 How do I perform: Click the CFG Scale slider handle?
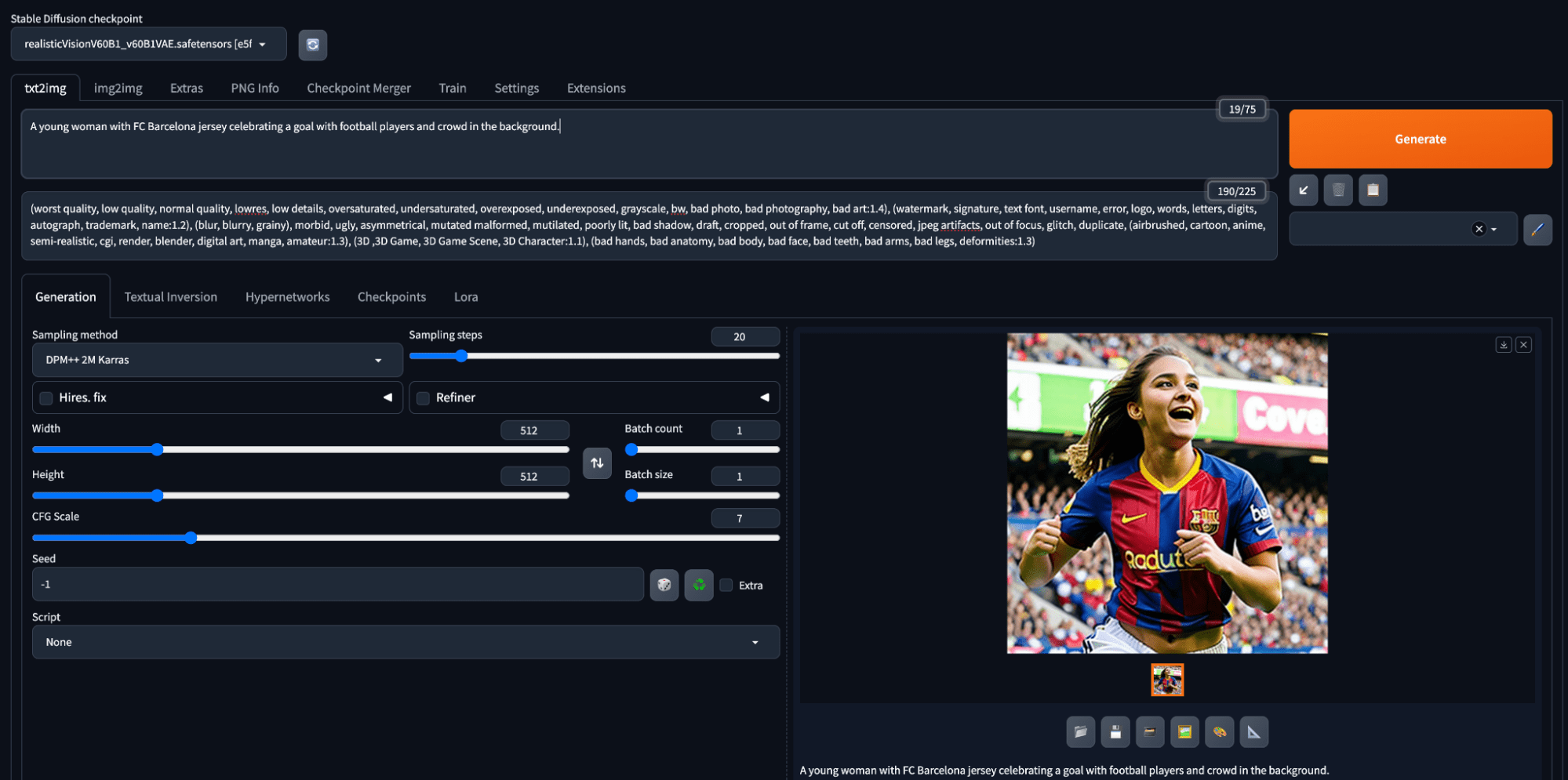[191, 538]
